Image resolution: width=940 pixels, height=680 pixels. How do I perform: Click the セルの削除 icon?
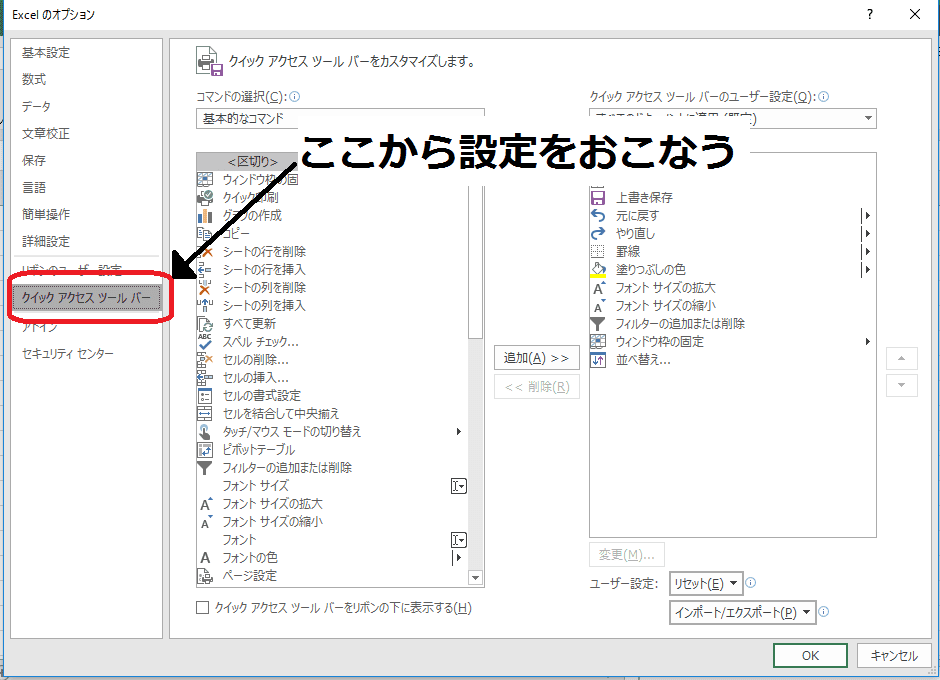tap(205, 360)
